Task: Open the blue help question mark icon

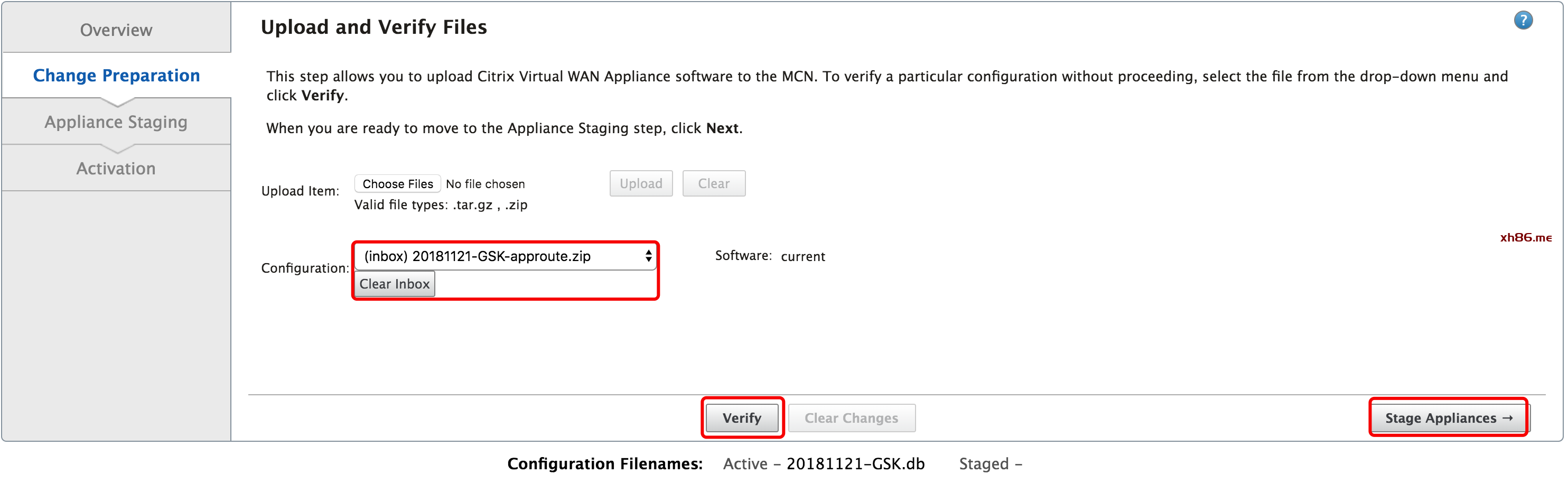Action: click(1523, 20)
